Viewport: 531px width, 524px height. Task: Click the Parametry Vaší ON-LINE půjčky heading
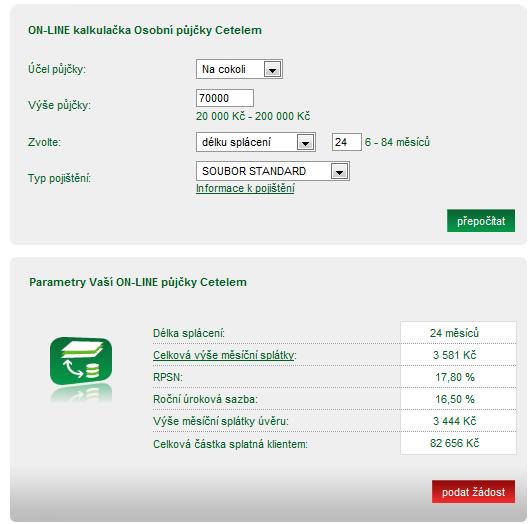click(138, 282)
